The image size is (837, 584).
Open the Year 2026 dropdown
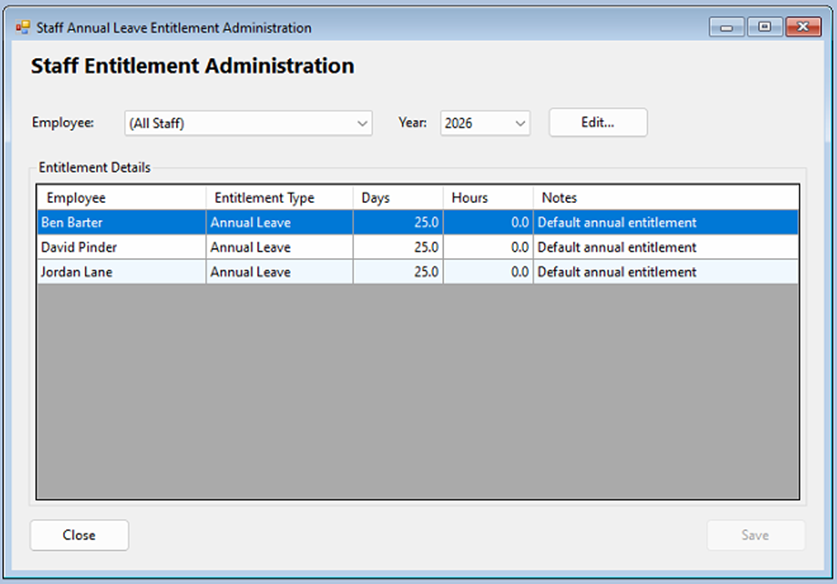[485, 123]
